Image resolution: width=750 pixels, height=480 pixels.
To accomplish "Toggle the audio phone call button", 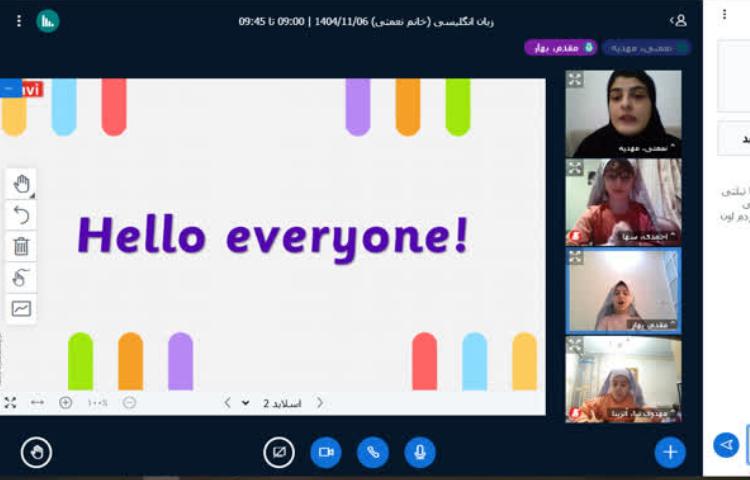I will pos(373,452).
